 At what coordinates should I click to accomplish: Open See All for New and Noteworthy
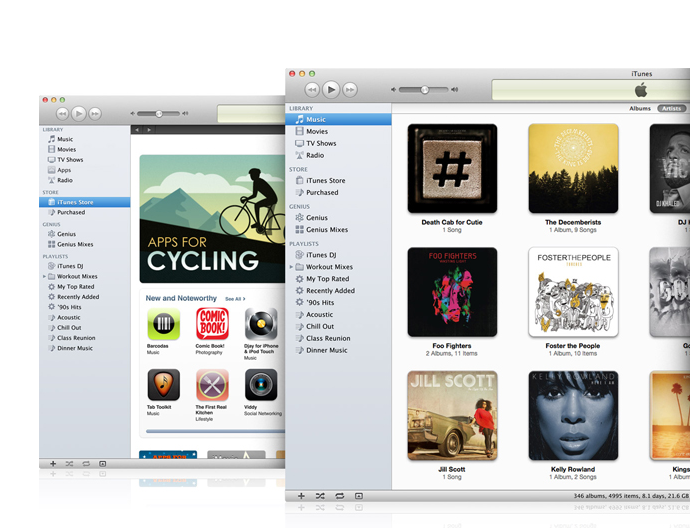coord(235,299)
